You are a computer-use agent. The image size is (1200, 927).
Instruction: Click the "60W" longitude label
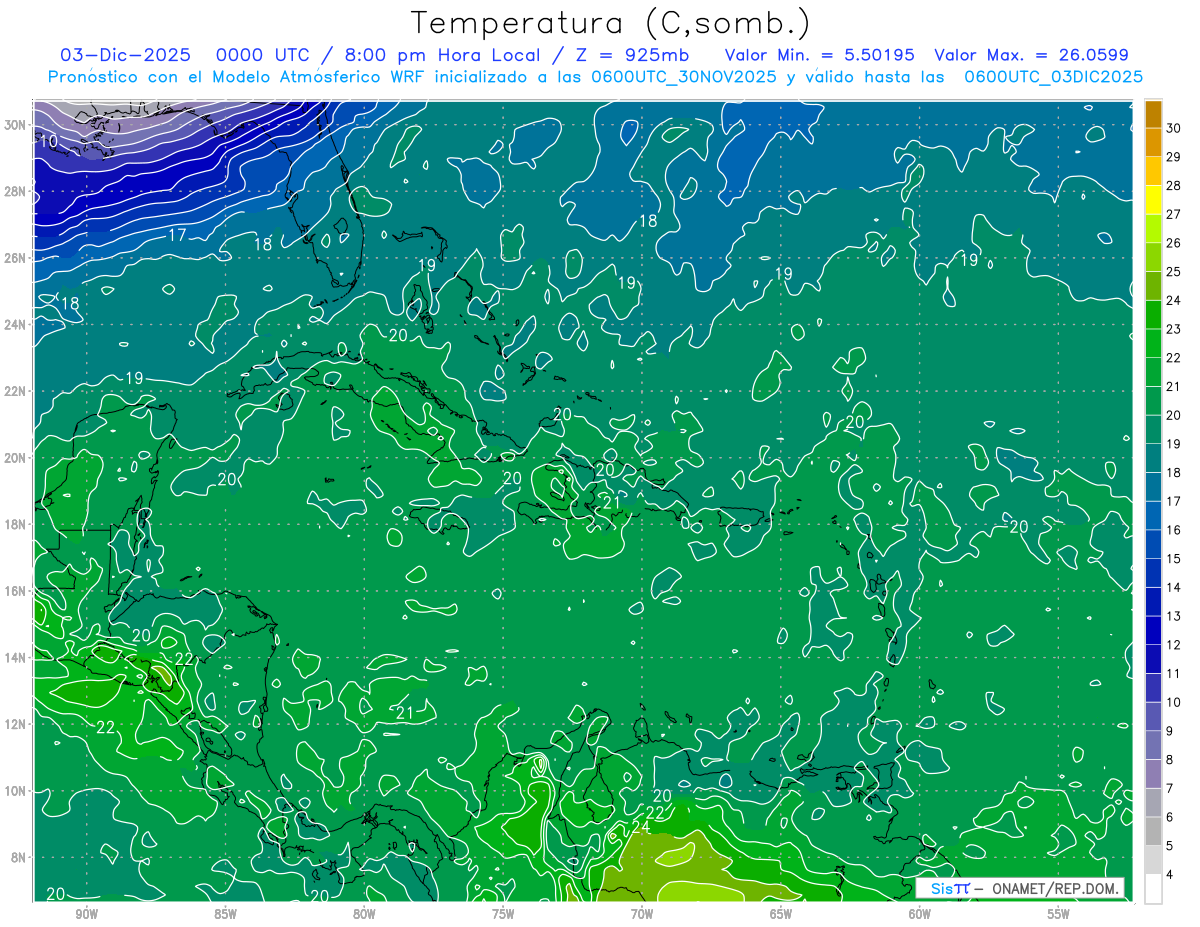pos(920,914)
